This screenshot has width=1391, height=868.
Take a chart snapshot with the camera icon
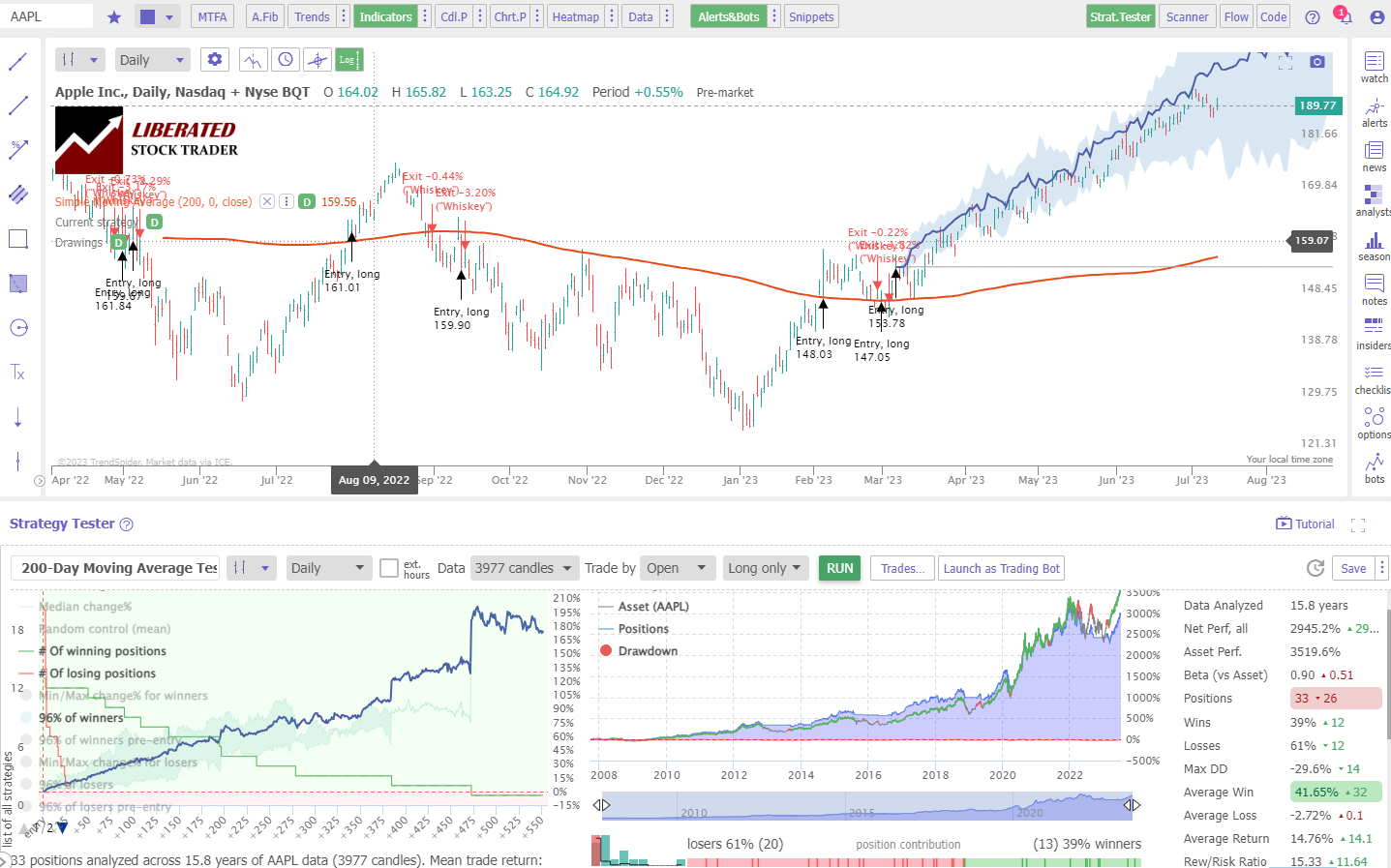1316,61
